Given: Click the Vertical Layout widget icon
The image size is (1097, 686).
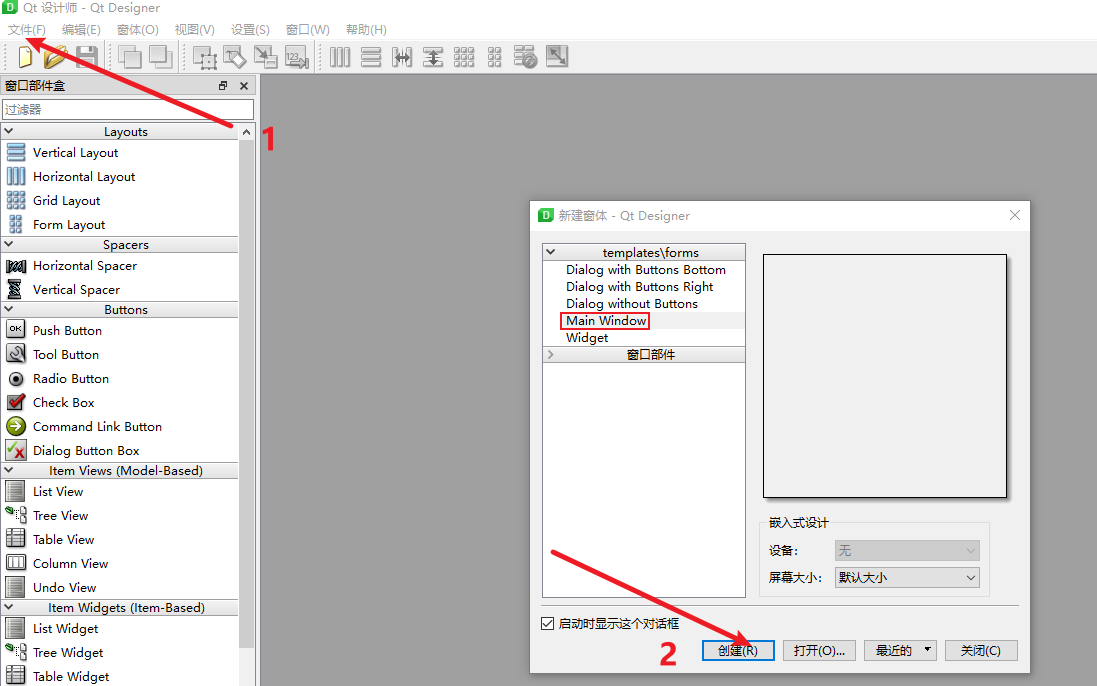Looking at the screenshot, I should click(x=16, y=152).
